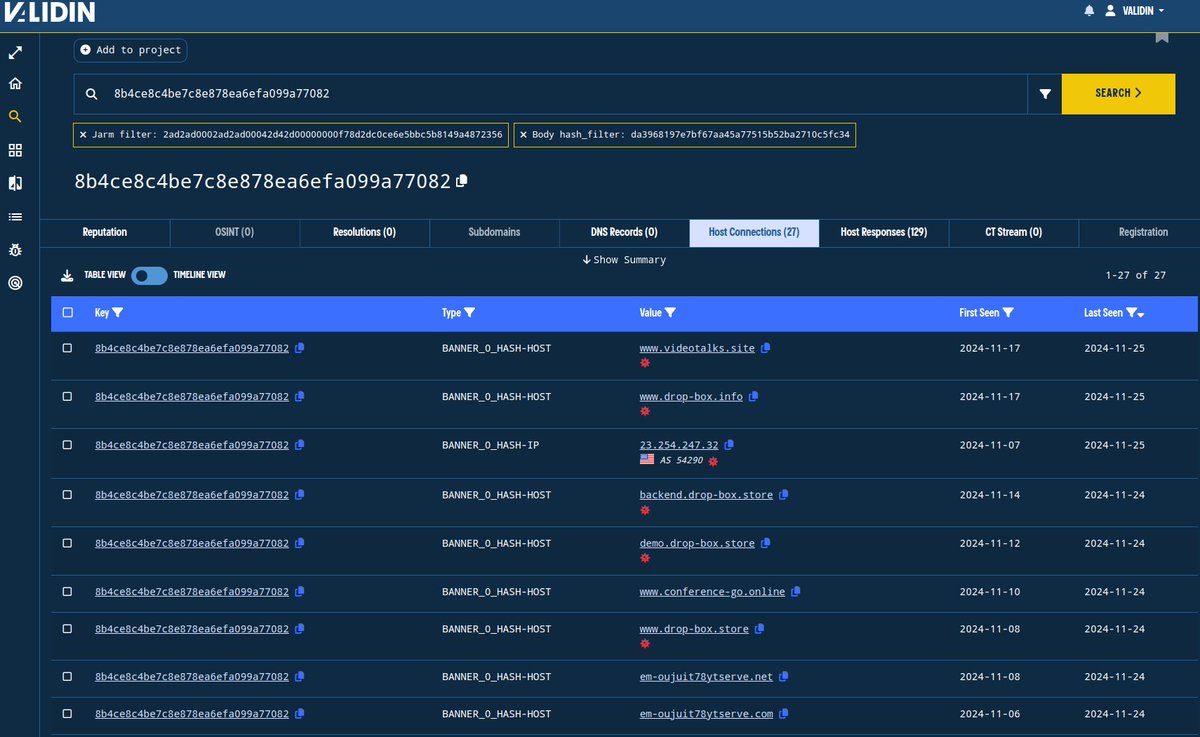This screenshot has height=737, width=1200.
Task: Click the red marker beside AS 54290
Action: pos(713,461)
